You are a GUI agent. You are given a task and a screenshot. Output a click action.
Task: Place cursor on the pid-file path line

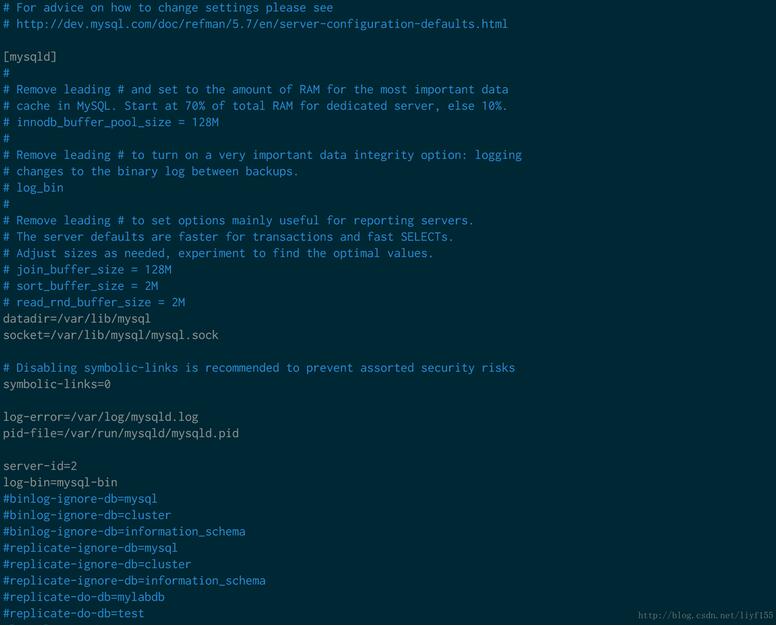click(120, 433)
